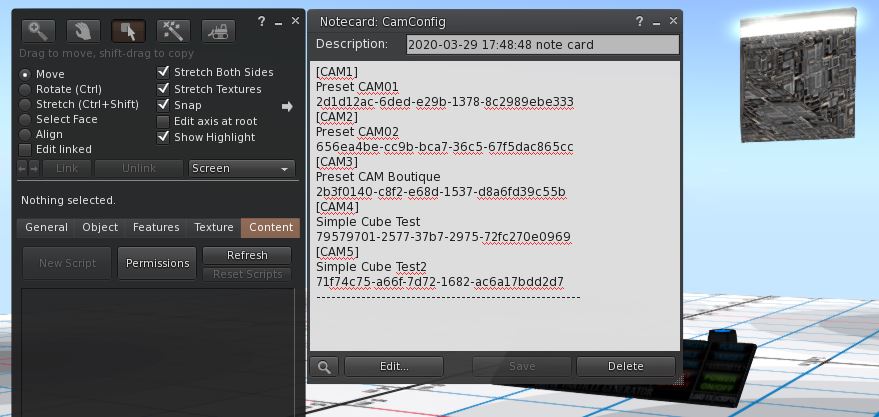The width and height of the screenshot is (879, 417).
Task: Disable the Stretch Textures checkbox
Action: click(164, 89)
